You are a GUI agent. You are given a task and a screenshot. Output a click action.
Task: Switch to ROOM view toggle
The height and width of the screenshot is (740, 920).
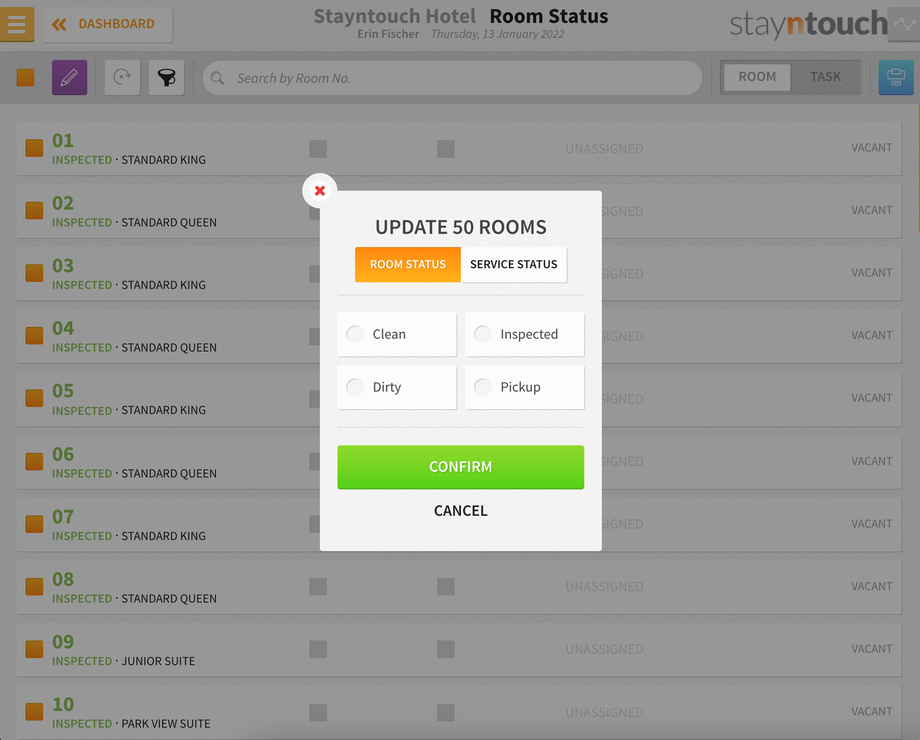[x=757, y=77]
